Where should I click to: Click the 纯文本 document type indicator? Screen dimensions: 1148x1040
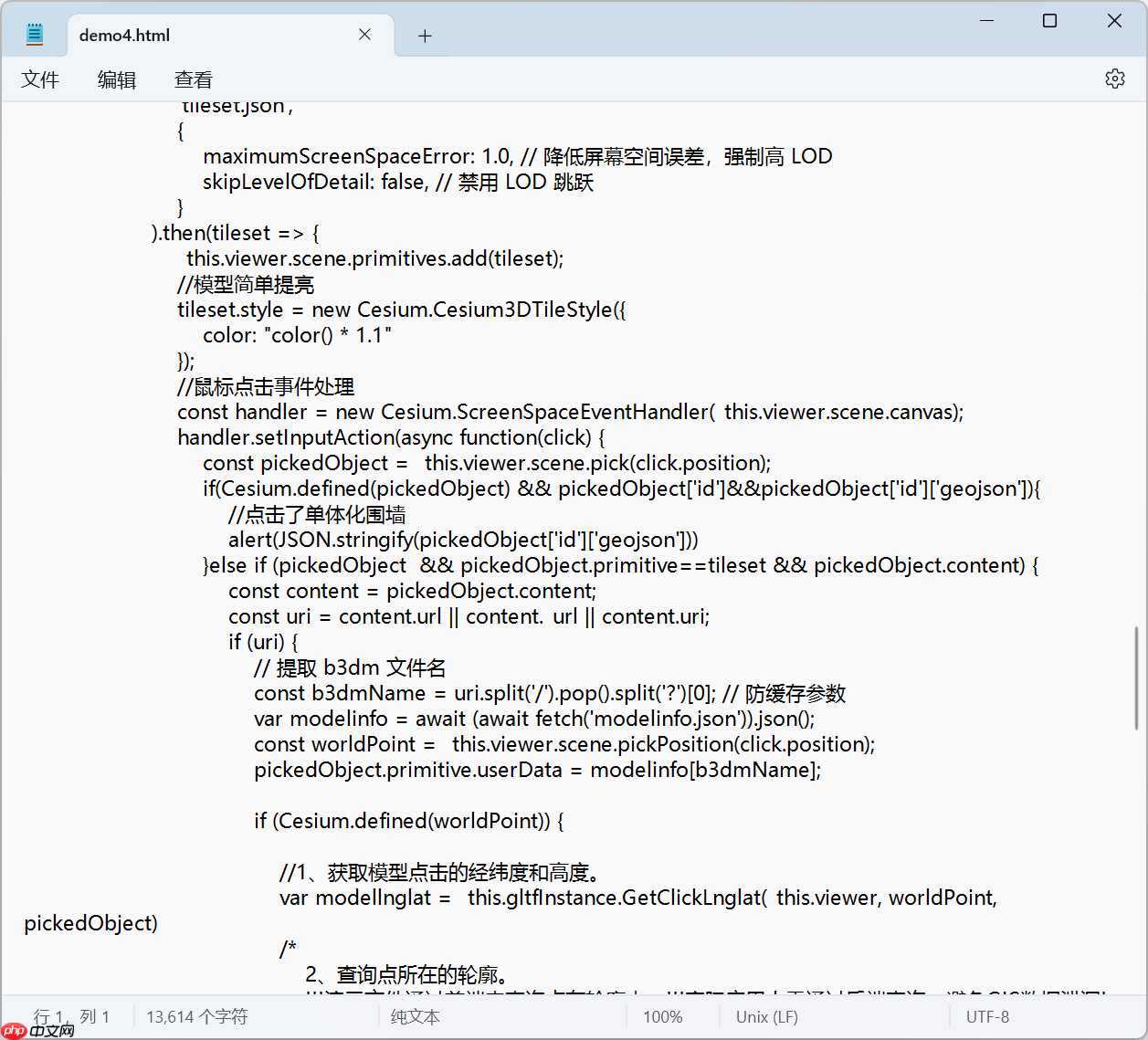tap(415, 1016)
